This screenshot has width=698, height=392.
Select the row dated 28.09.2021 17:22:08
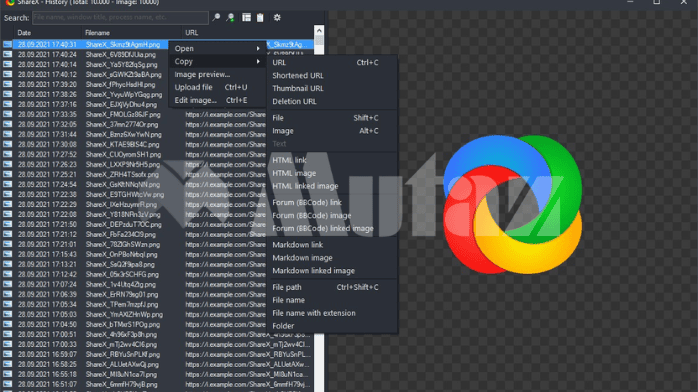point(157,214)
